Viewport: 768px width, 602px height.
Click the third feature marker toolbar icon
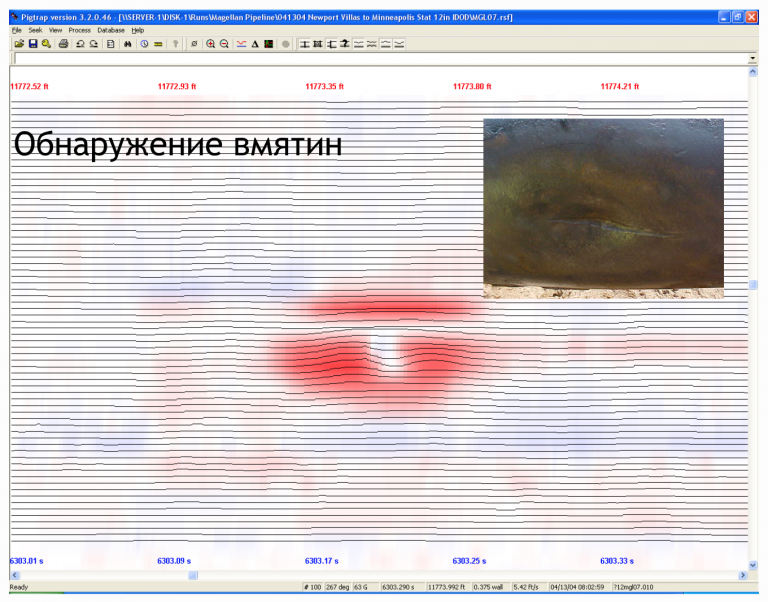point(332,44)
